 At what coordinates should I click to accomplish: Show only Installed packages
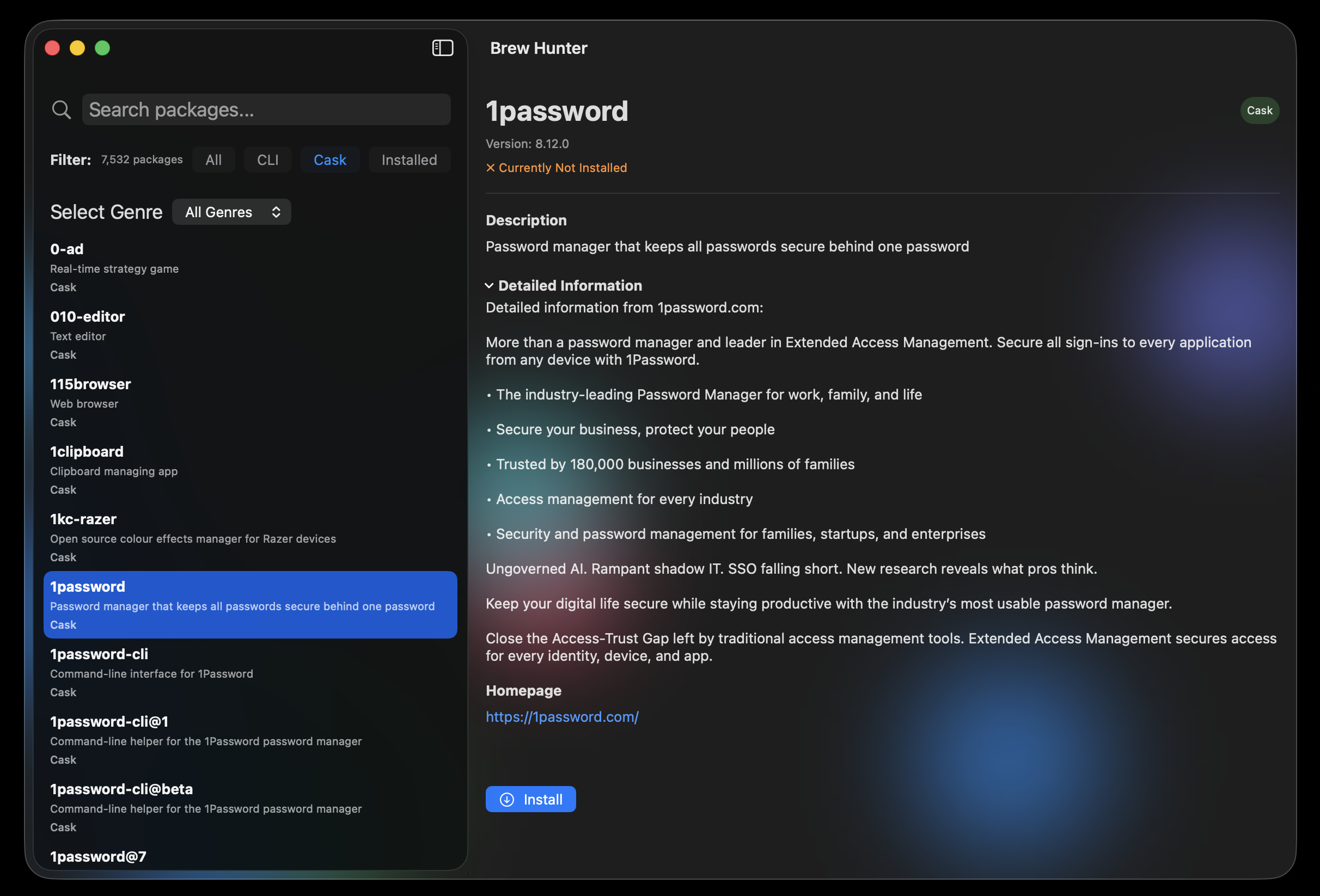pyautogui.click(x=409, y=159)
